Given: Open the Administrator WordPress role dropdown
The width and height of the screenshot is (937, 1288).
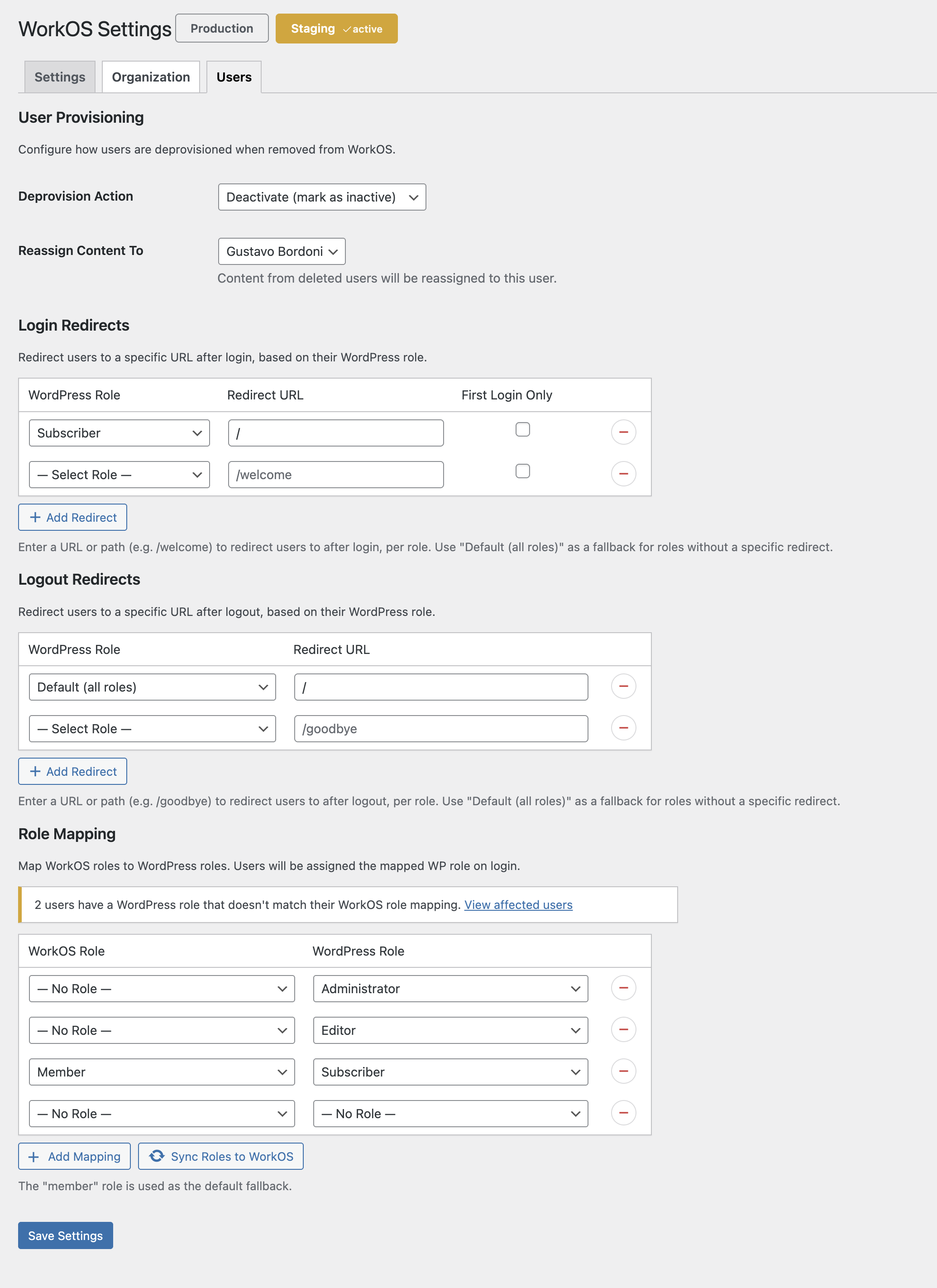Looking at the screenshot, I should pos(451,989).
